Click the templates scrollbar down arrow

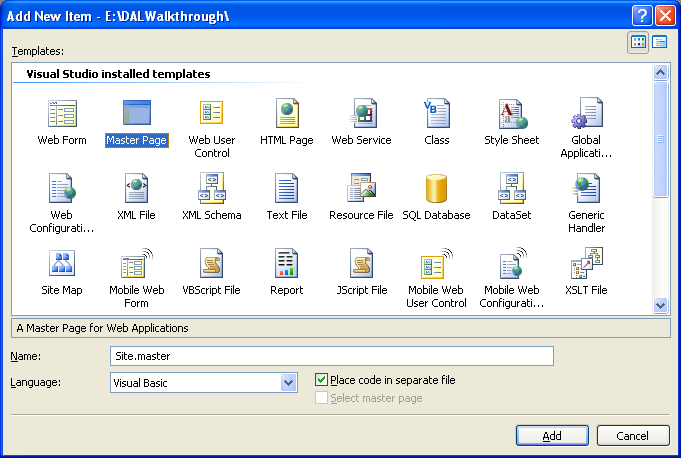(x=661, y=305)
